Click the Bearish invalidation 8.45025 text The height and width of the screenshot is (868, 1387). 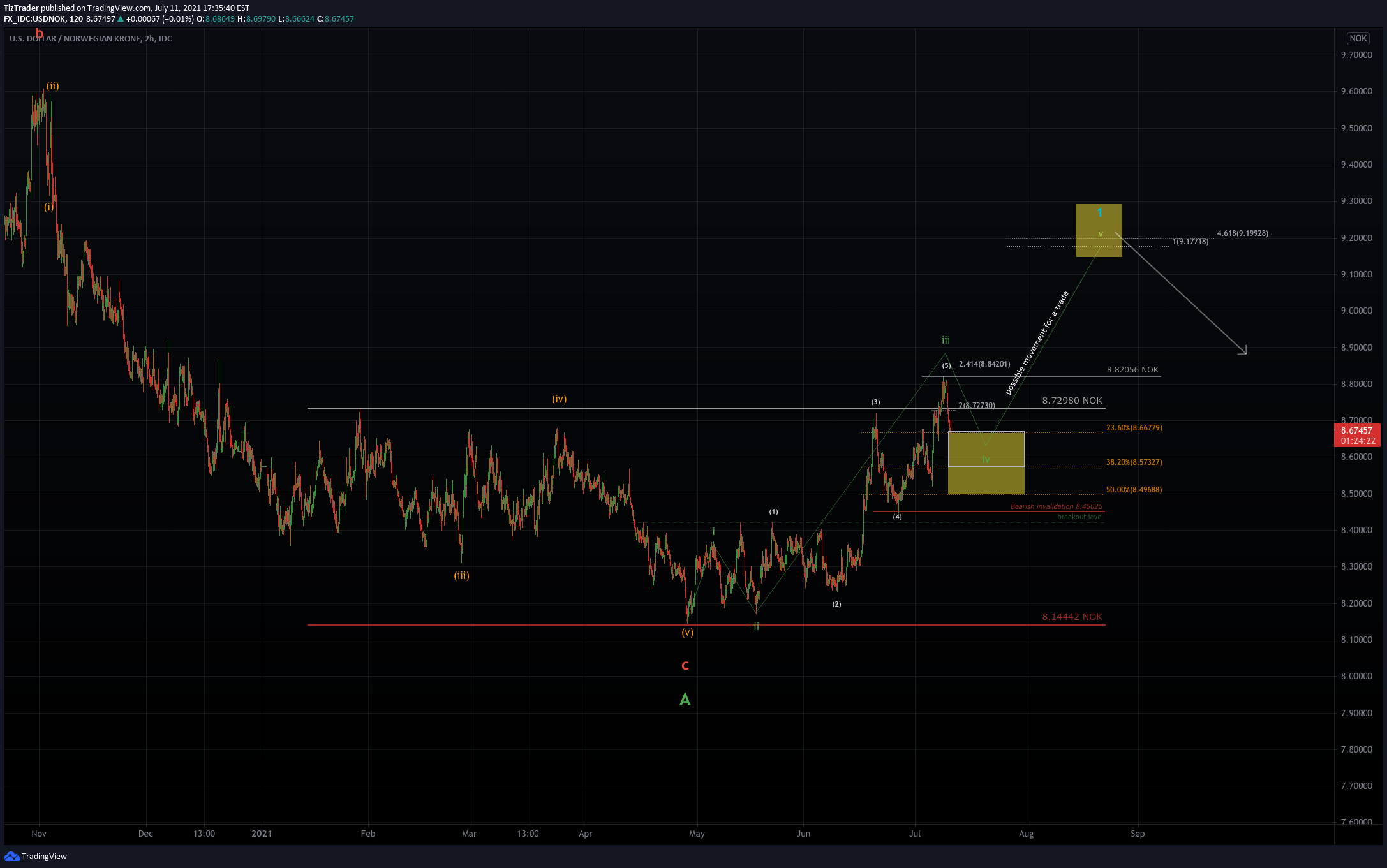click(1056, 507)
